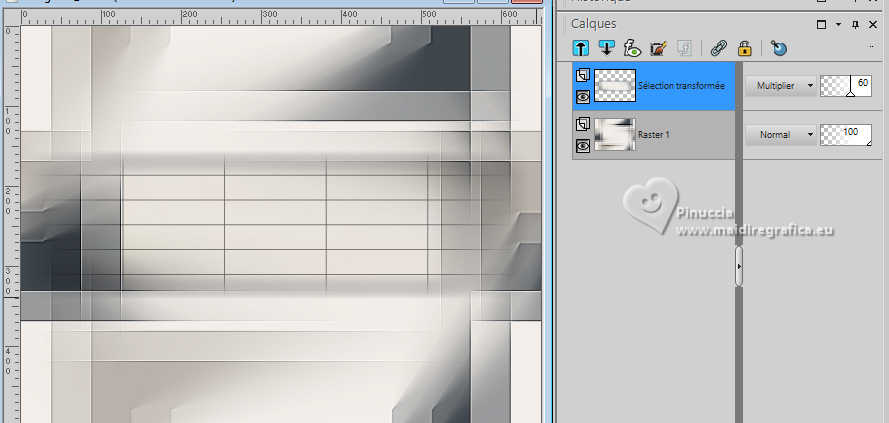
Task: Click the toolbar overflow chevron in Calques
Action: click(872, 47)
